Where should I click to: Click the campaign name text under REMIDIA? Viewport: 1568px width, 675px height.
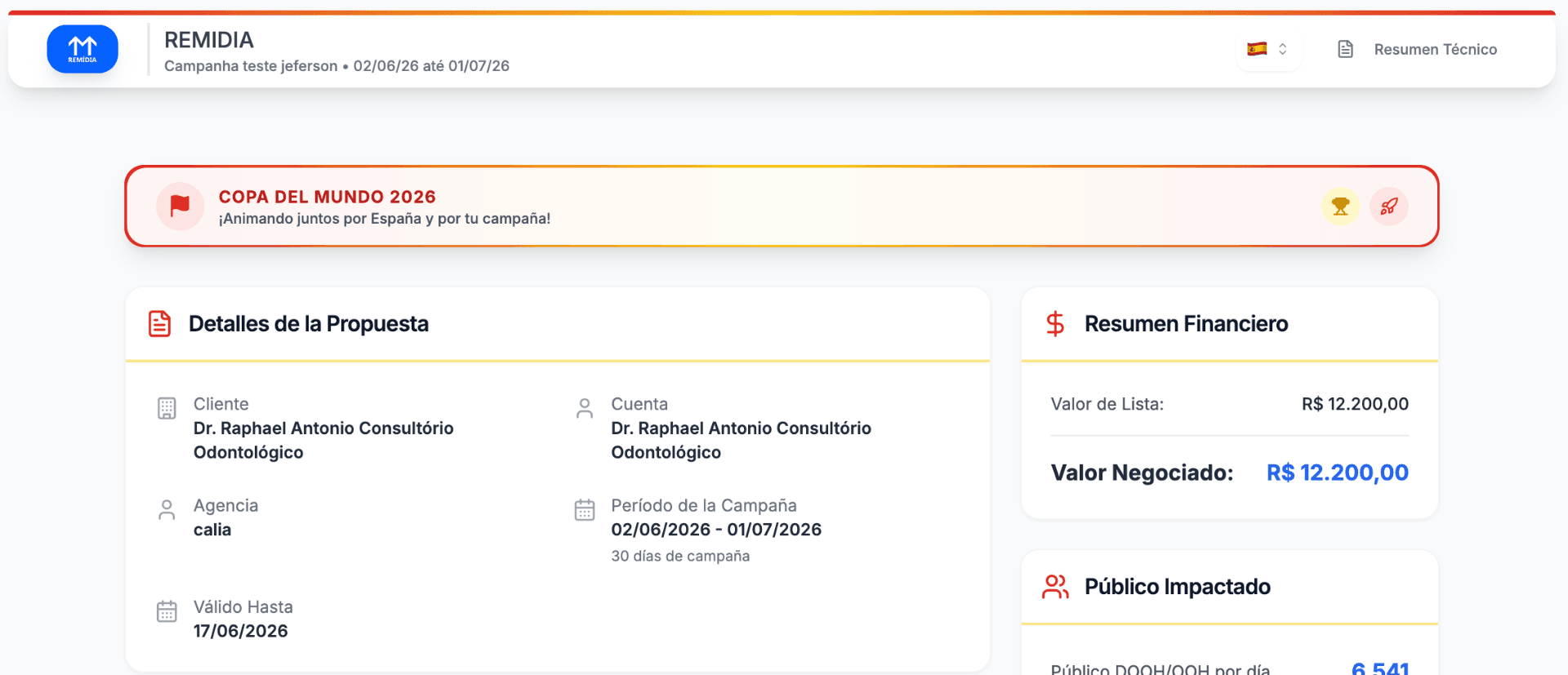coord(251,66)
